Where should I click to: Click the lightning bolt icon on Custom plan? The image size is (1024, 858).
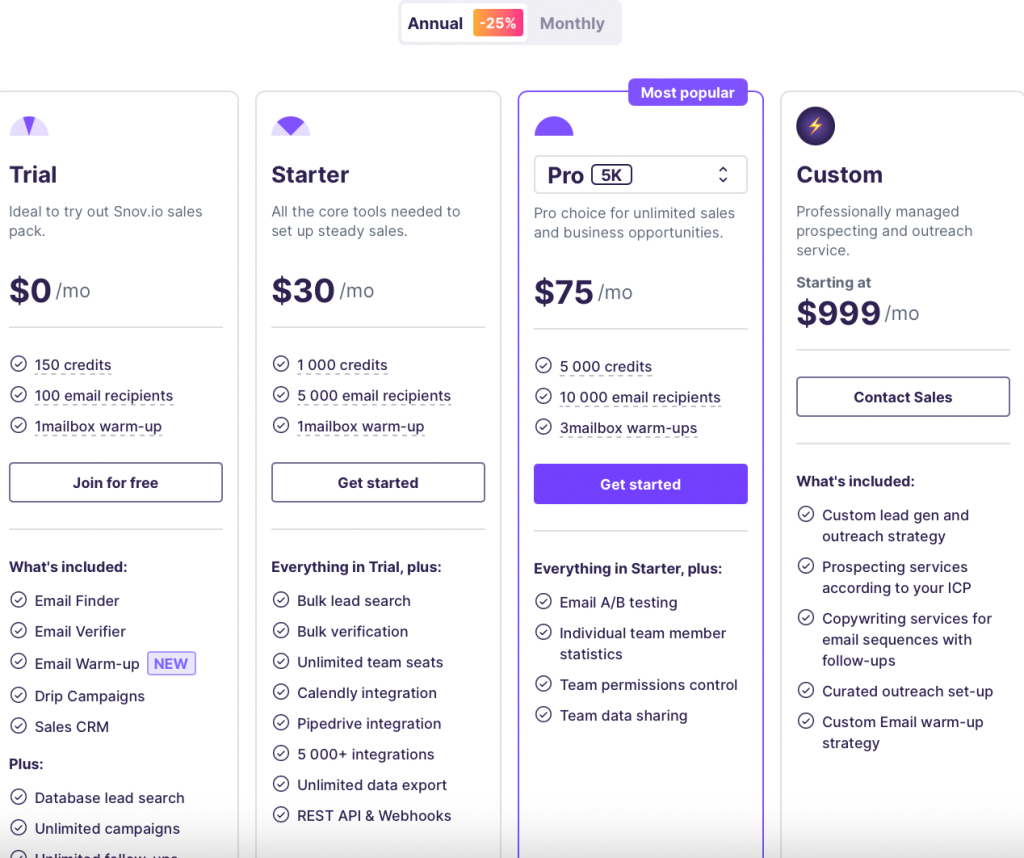815,125
